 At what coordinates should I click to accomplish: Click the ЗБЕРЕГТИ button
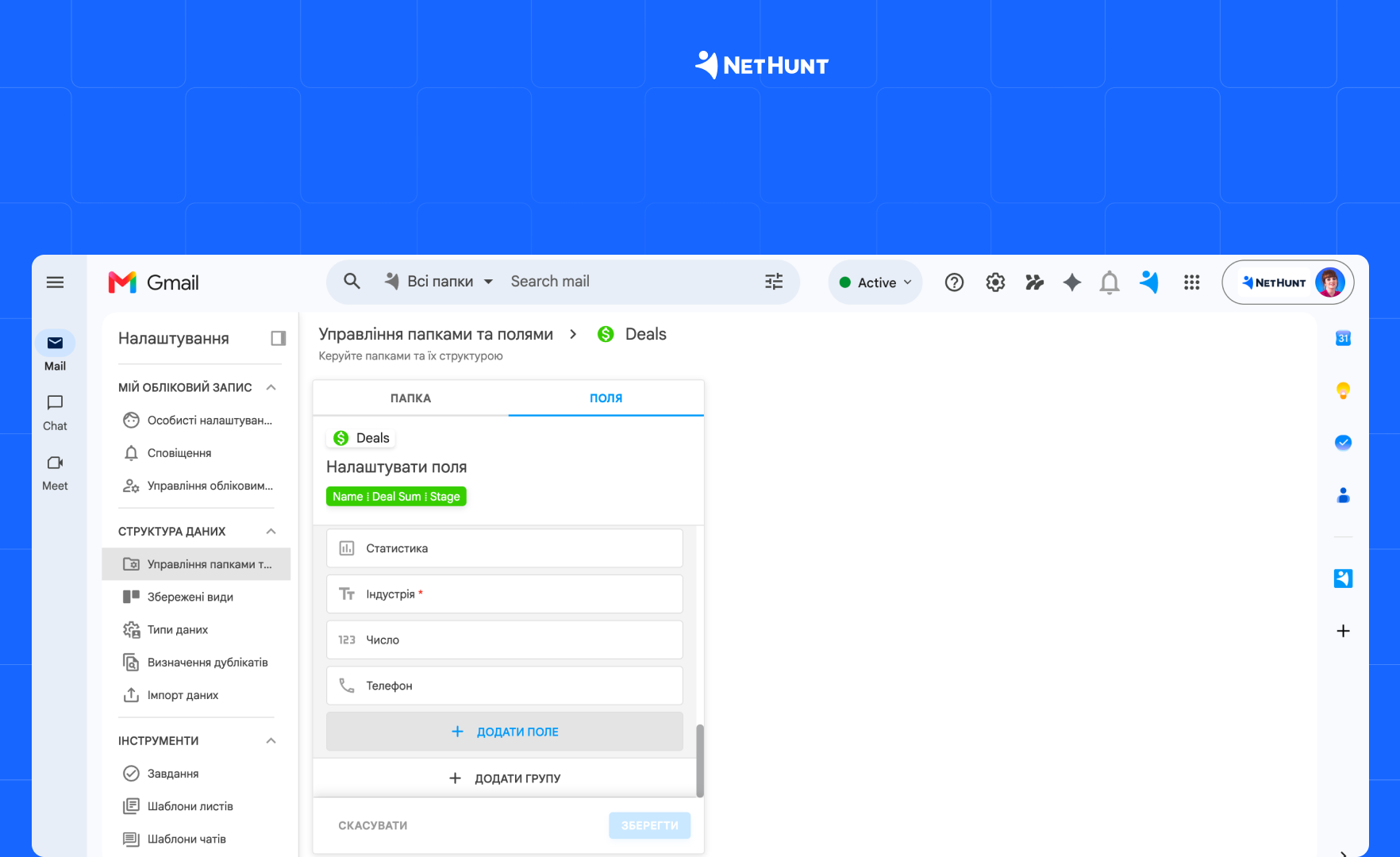tap(649, 825)
